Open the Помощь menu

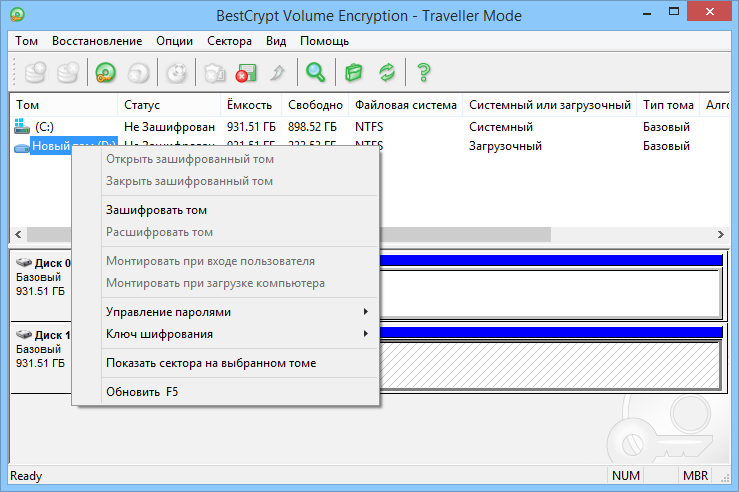pyautogui.click(x=325, y=41)
